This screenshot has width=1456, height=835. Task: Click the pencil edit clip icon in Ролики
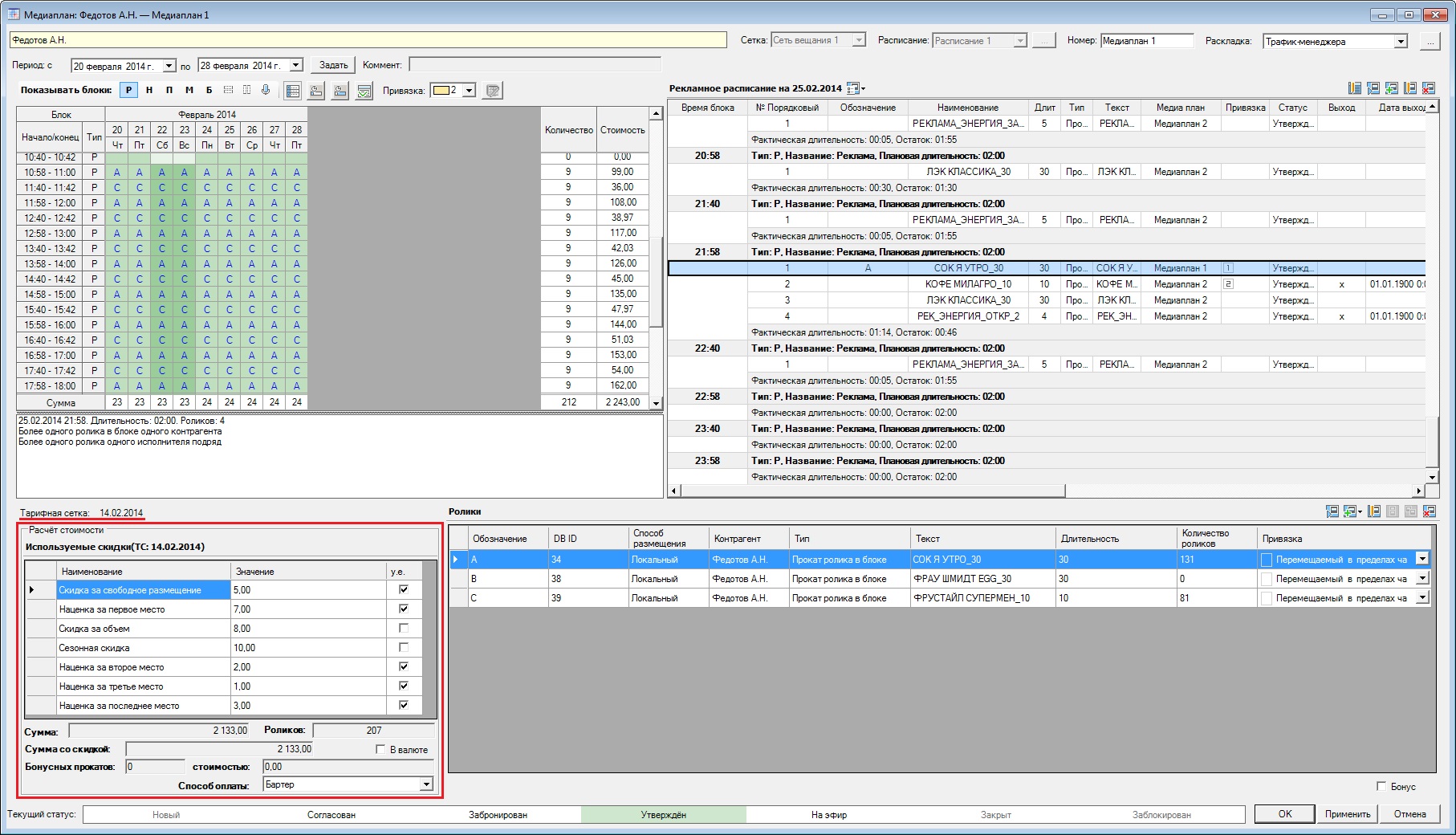point(1374,511)
